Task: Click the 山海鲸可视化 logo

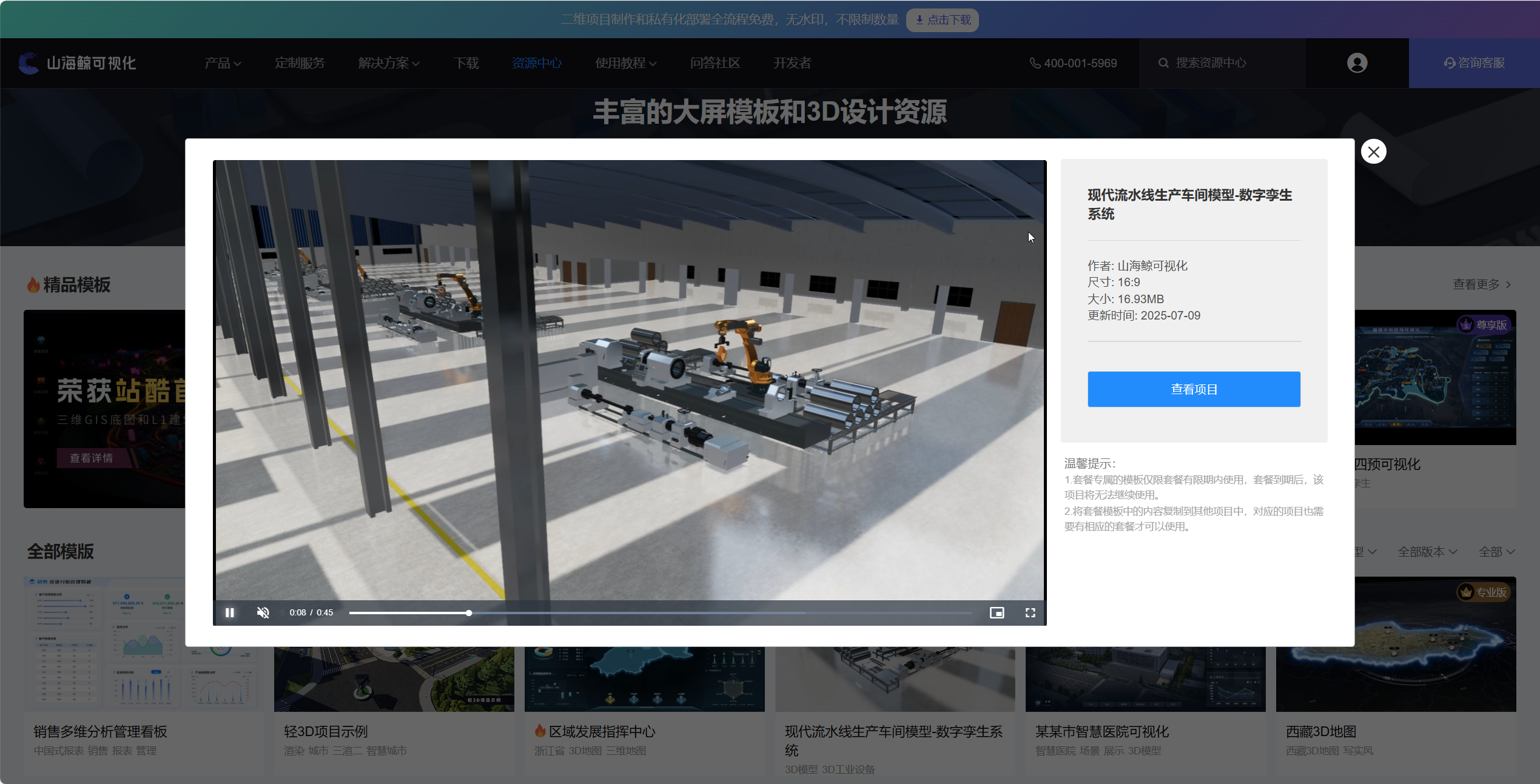Action: (x=77, y=63)
